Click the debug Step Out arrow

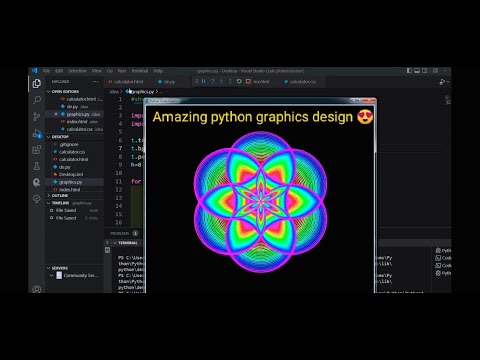(230, 81)
